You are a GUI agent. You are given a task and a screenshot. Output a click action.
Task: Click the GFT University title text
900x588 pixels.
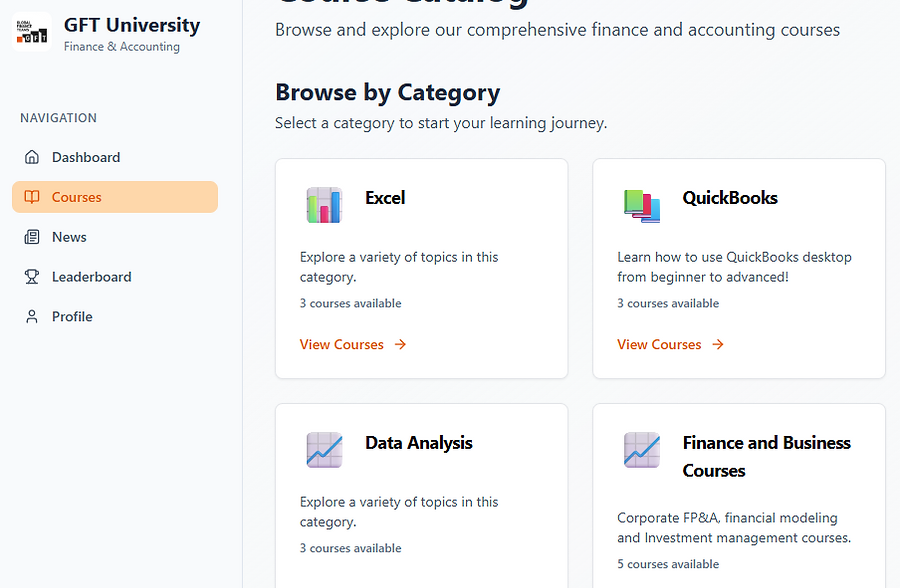coord(132,25)
